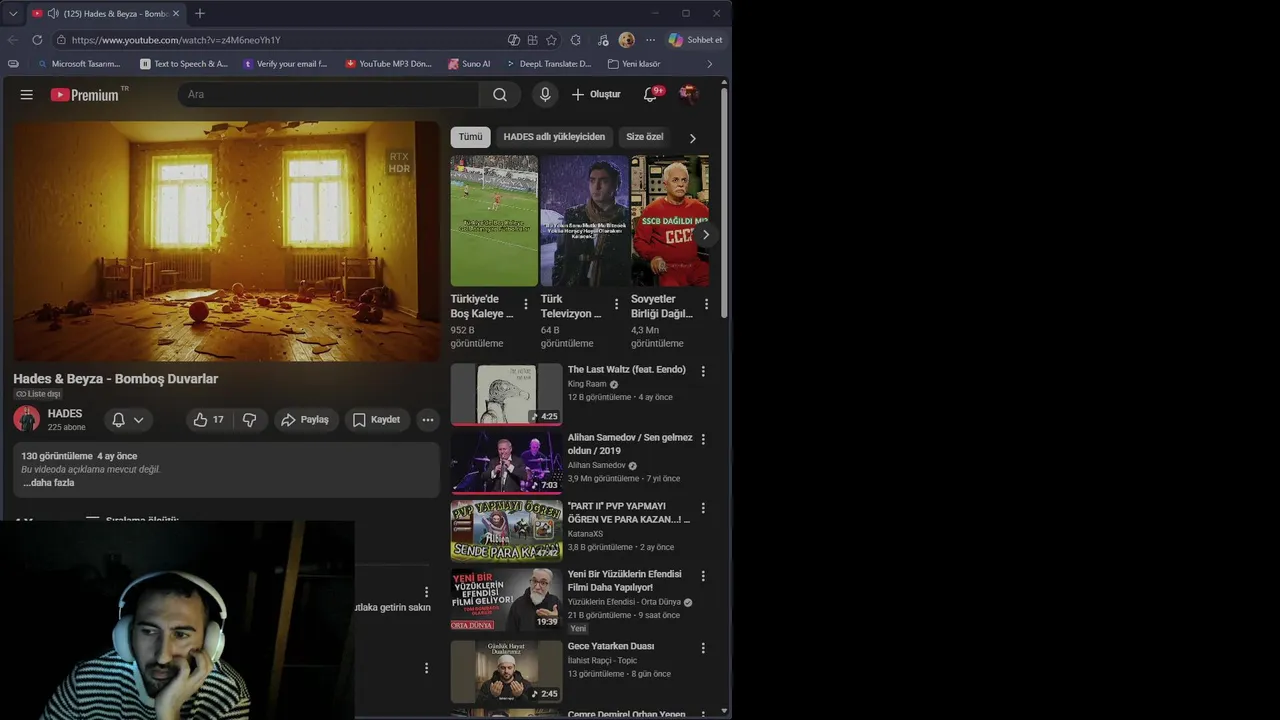1280x720 pixels.
Task: Open options for Alihan Samedov video
Action: tap(703, 439)
